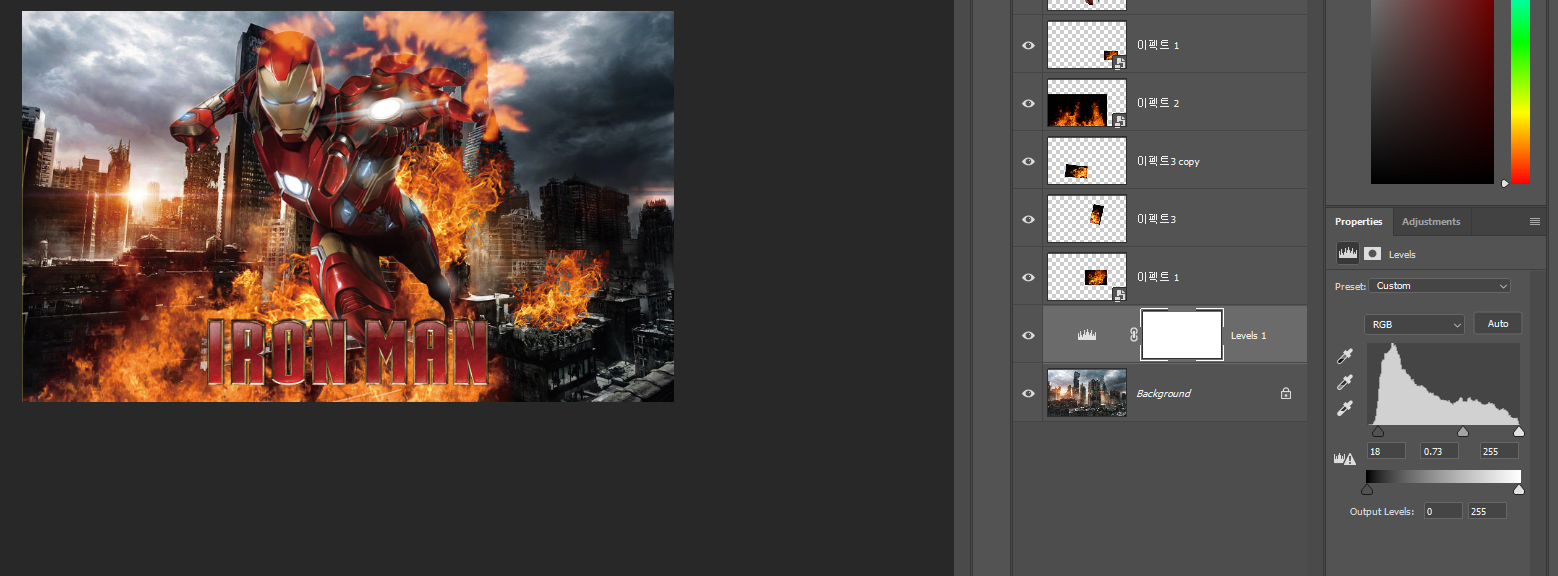The width and height of the screenshot is (1558, 576).
Task: Toggle visibility of the 이펙트3 layer
Action: tap(1028, 220)
